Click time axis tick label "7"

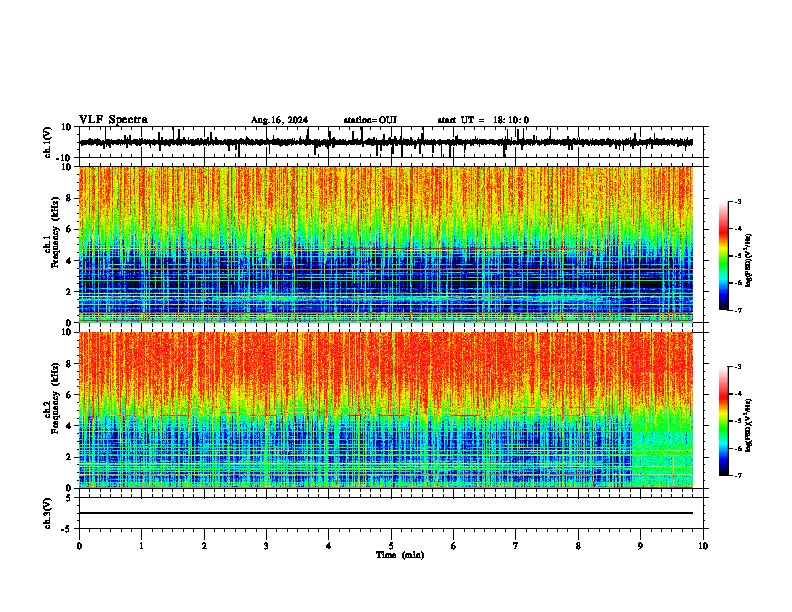point(516,546)
